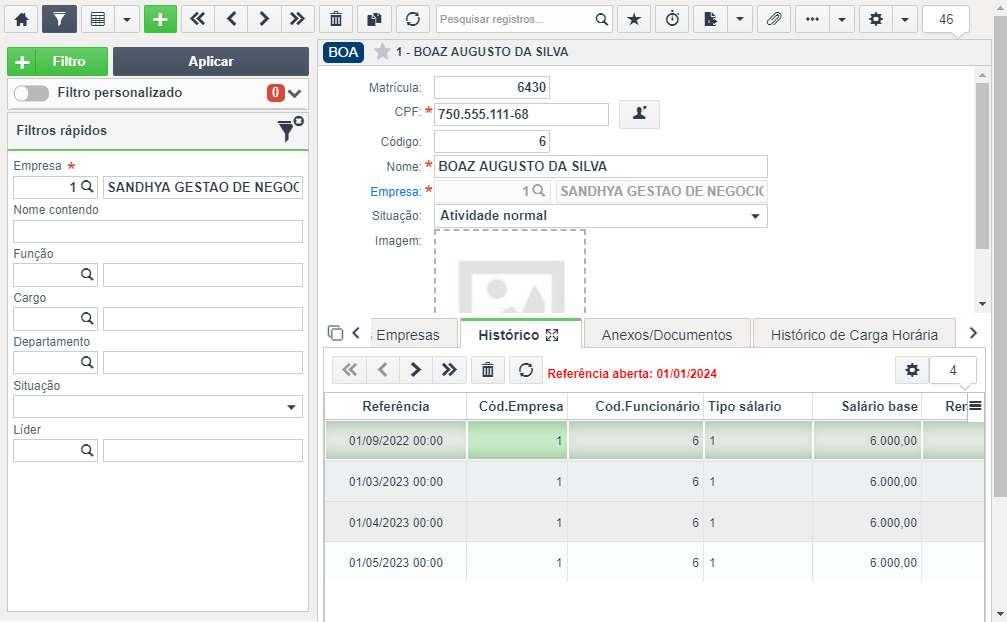Open grid view options dropdown arrow
Screen dimensions: 1007x622
pyautogui.click(x=127, y=19)
